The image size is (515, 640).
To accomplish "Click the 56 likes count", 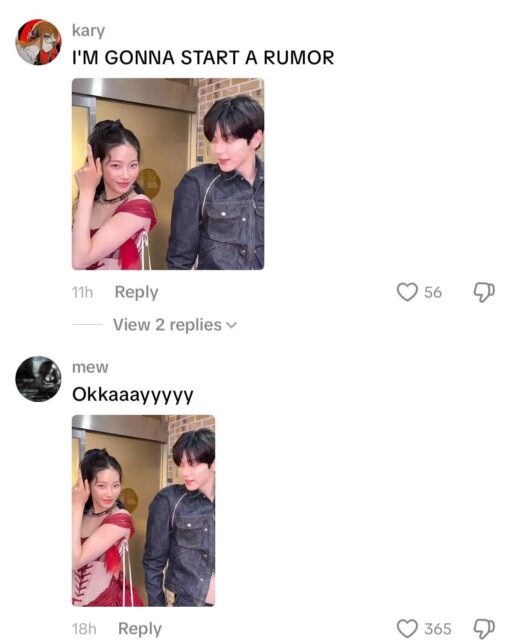I will [x=433, y=293].
